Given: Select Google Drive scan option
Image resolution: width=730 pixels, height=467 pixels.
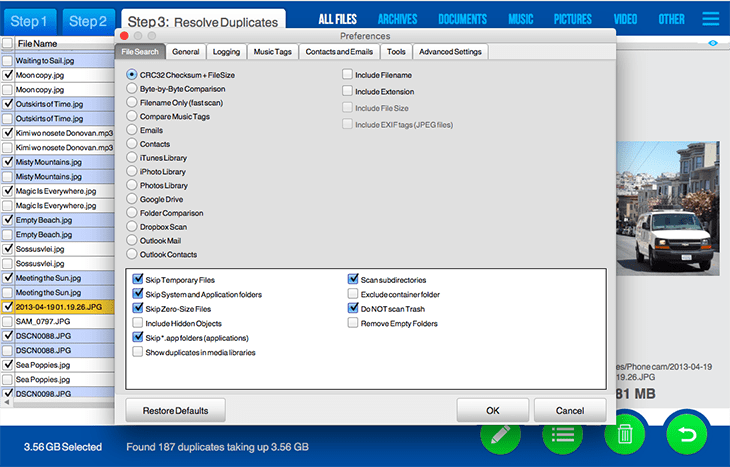Looking at the screenshot, I should tap(132, 199).
